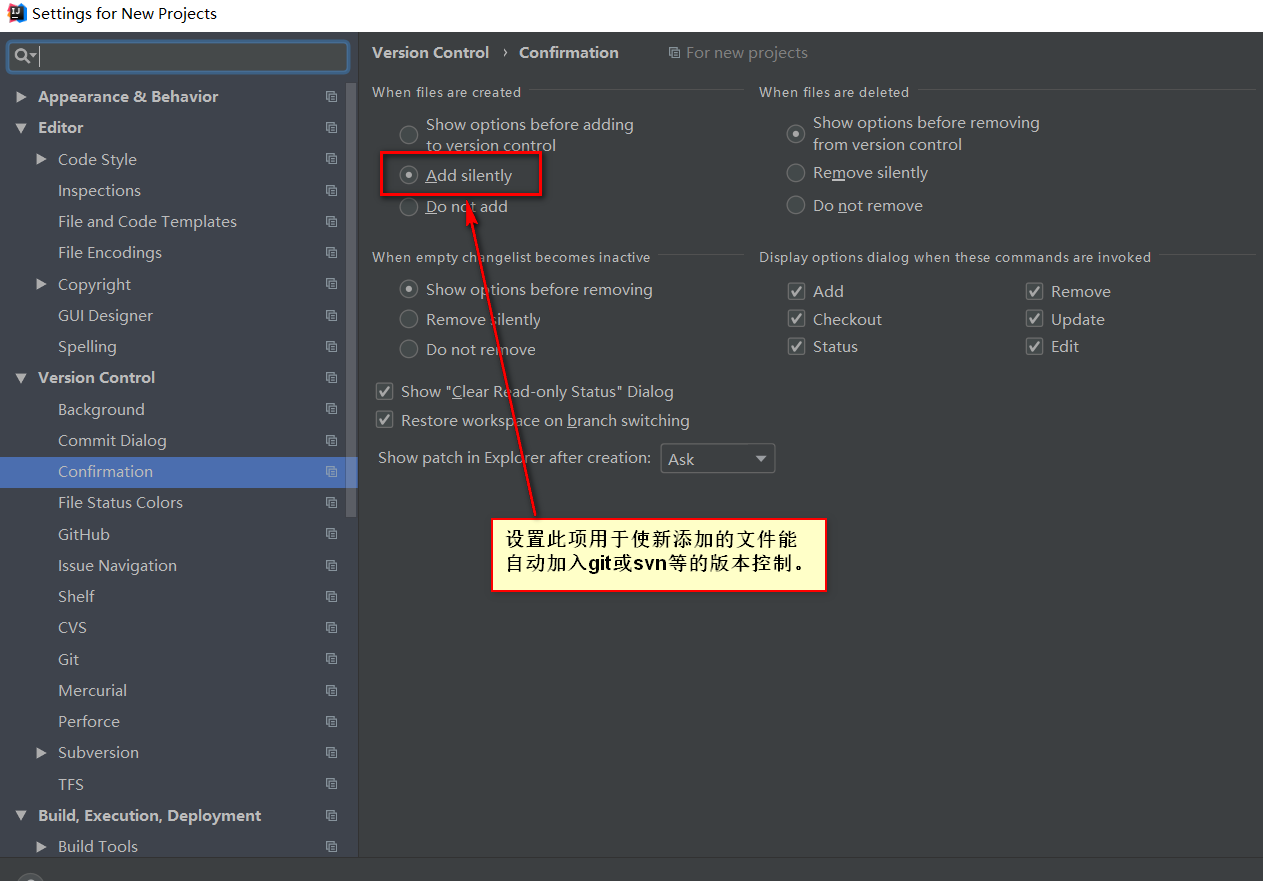Expand the Appearance & Behavior section
This screenshot has height=881, width=1263.
[x=21, y=97]
